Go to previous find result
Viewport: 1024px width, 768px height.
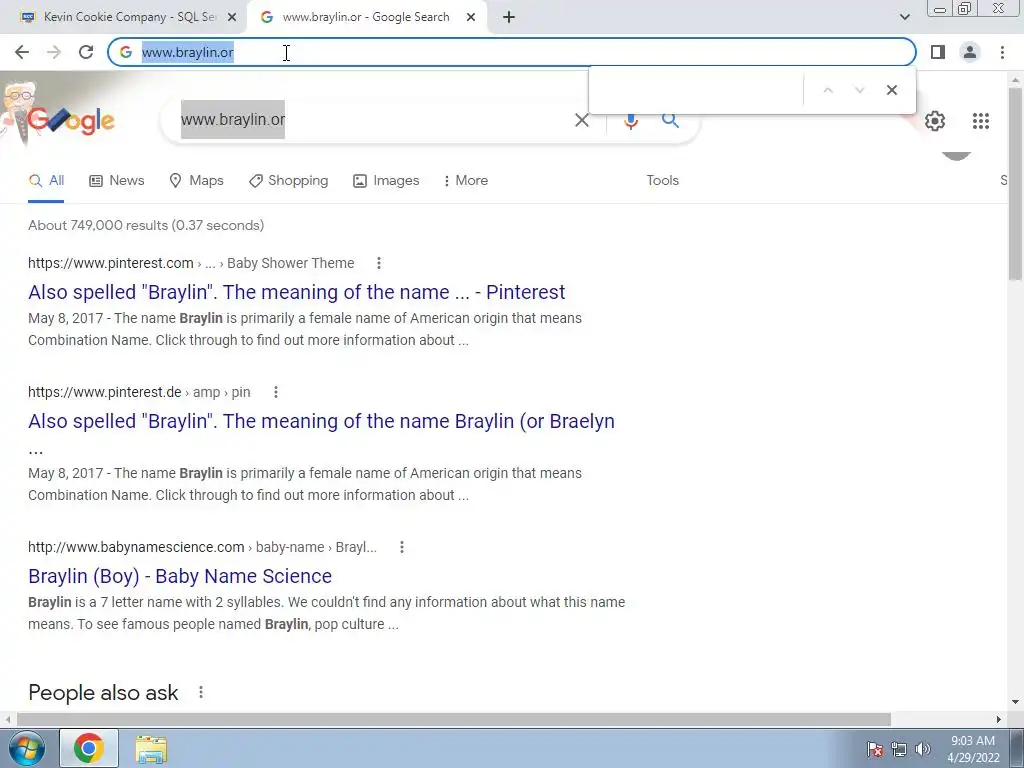click(828, 90)
